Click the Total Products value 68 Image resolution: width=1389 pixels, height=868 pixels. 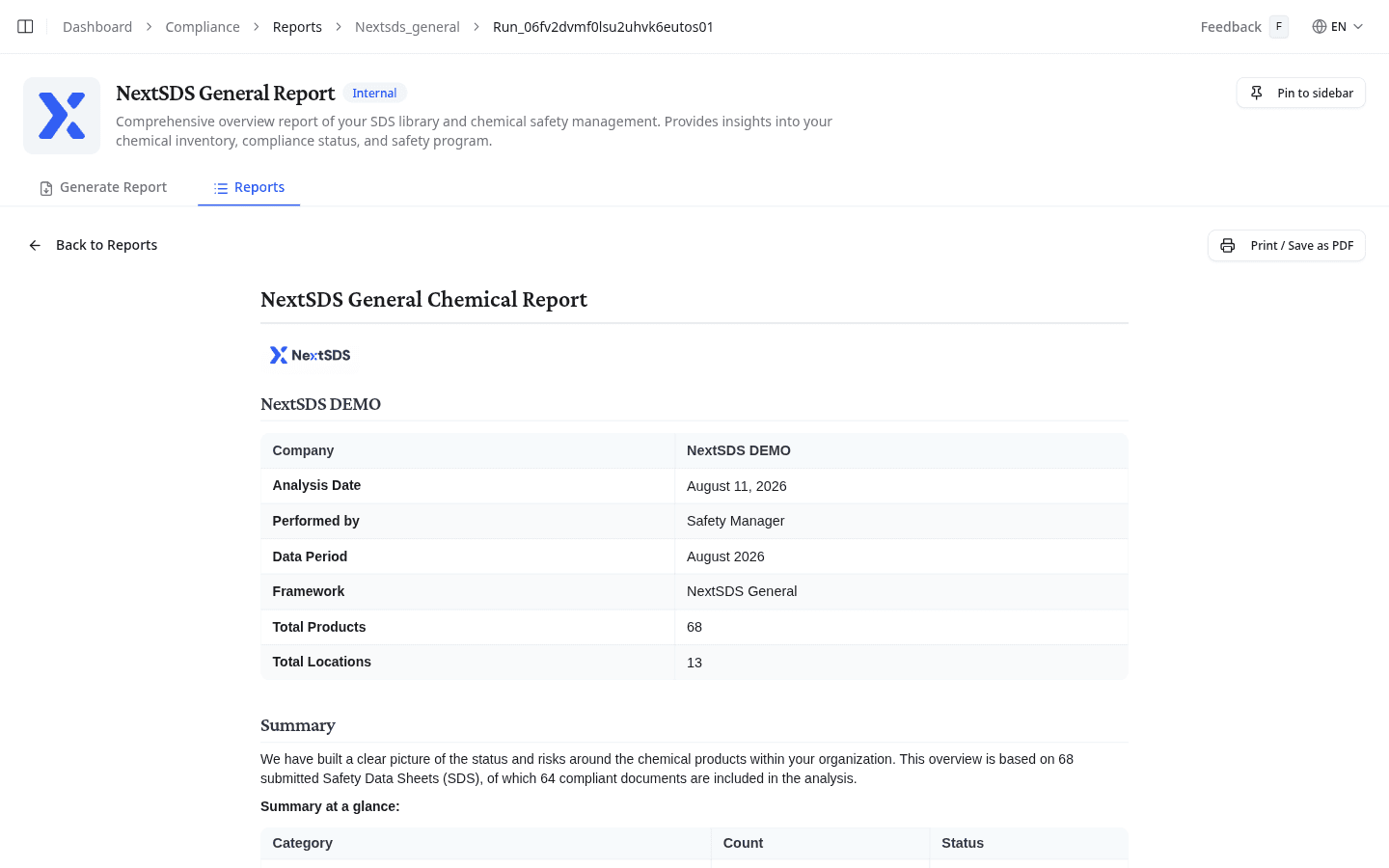coord(694,627)
